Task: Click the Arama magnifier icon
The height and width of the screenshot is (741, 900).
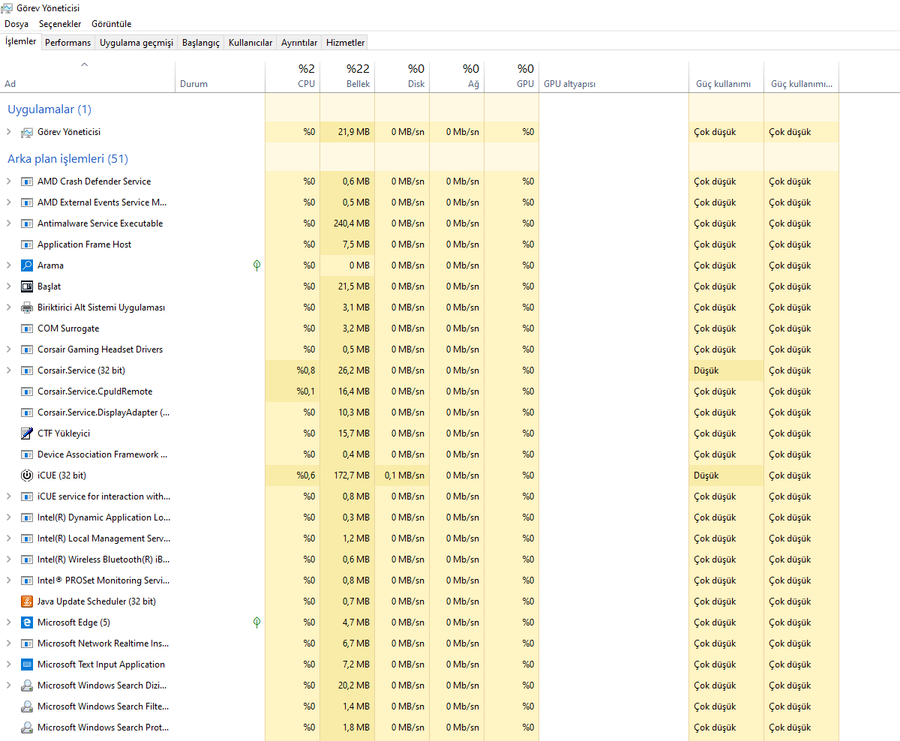Action: pos(26,265)
